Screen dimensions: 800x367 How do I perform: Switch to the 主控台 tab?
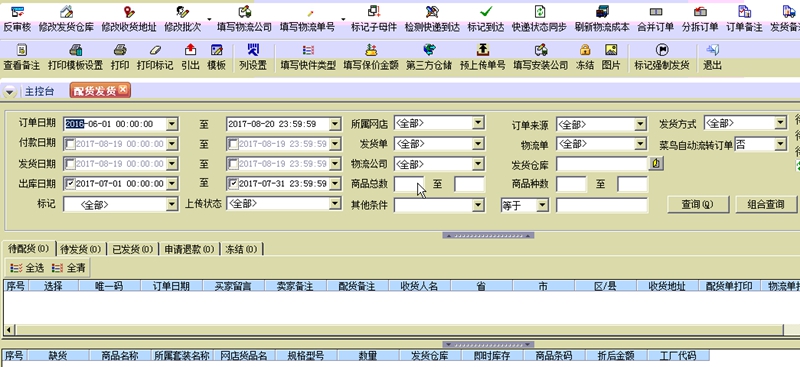pos(39,91)
